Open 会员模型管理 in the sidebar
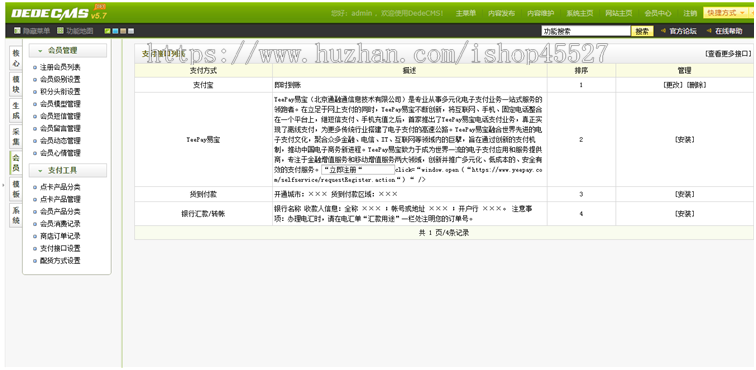The width and height of the screenshot is (756, 370). (x=60, y=104)
